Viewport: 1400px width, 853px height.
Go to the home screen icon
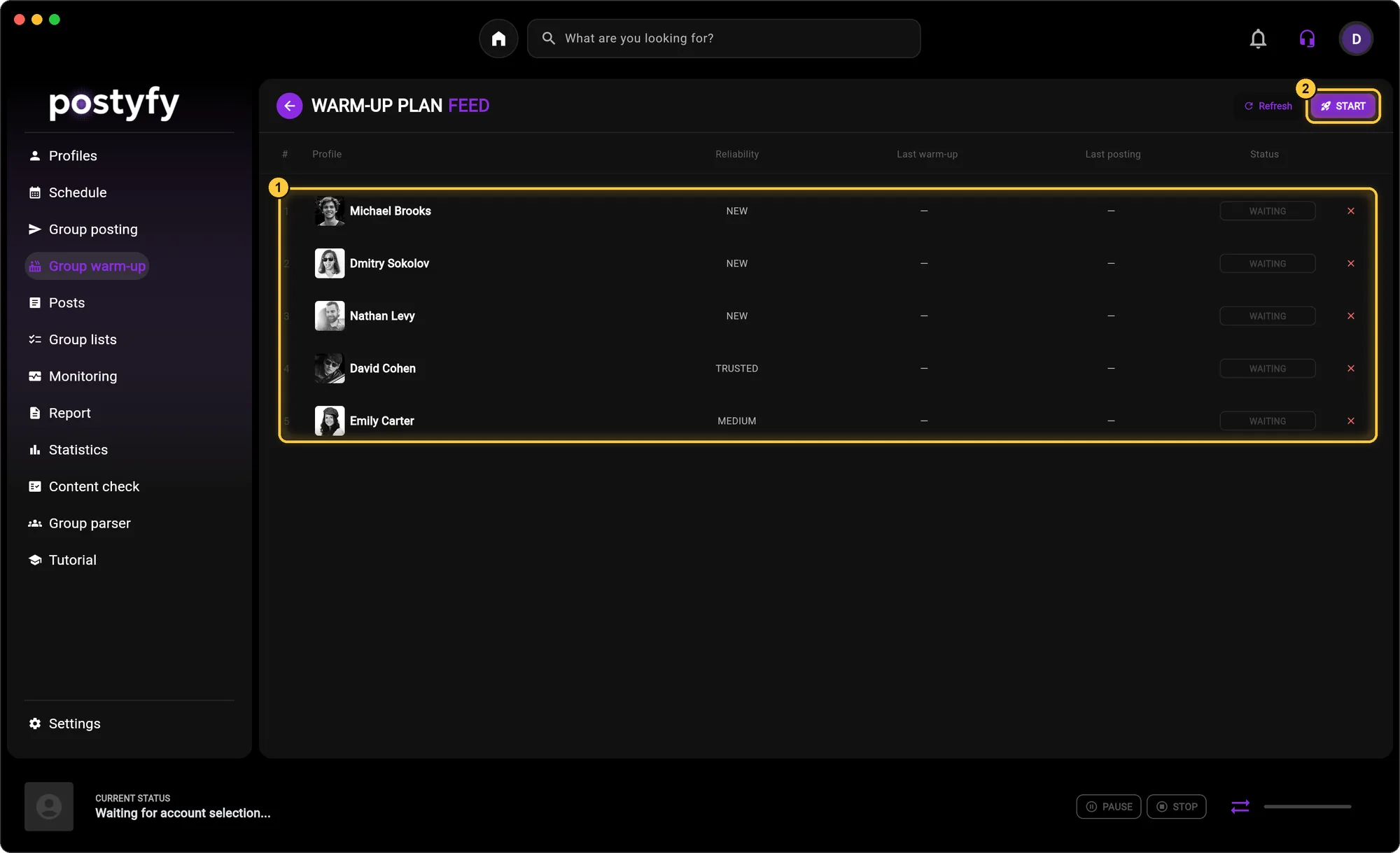coord(498,38)
